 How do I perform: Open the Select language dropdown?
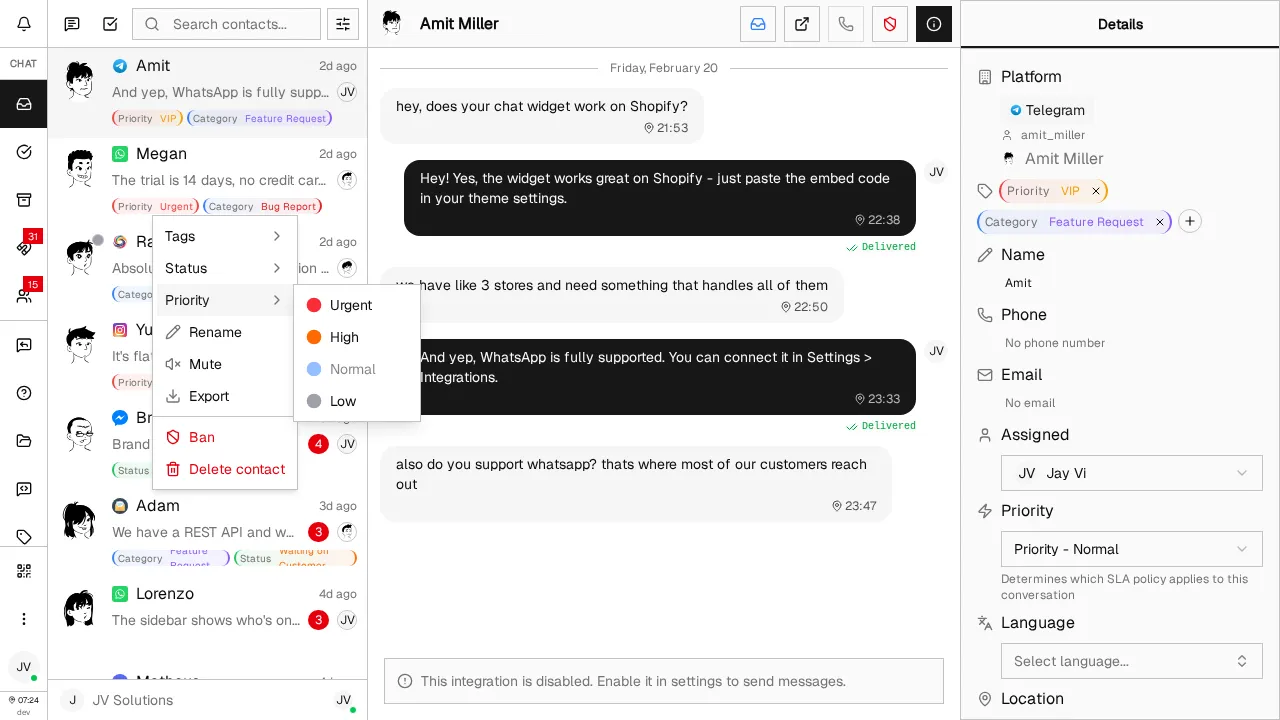click(1131, 661)
